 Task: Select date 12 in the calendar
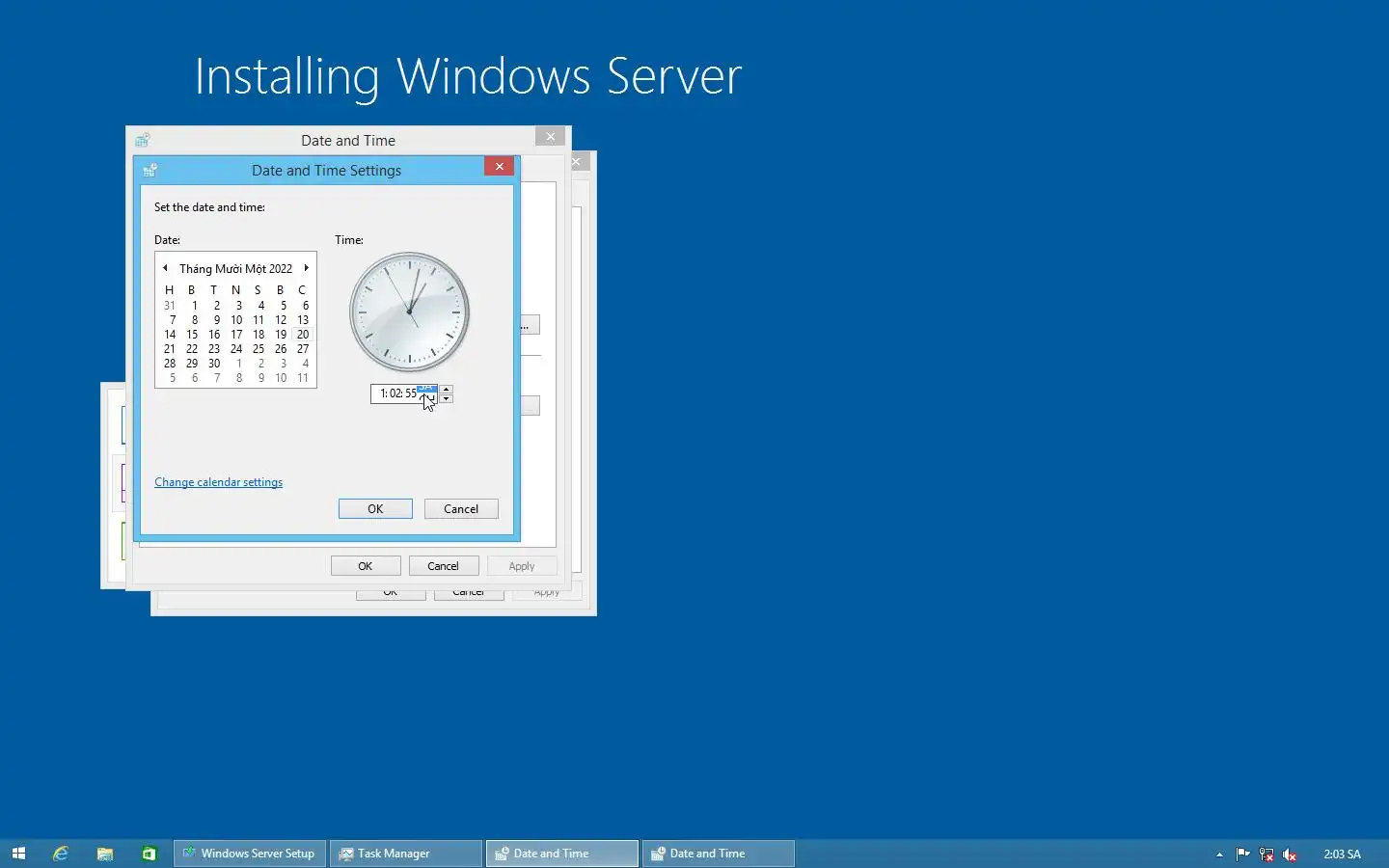point(281,320)
